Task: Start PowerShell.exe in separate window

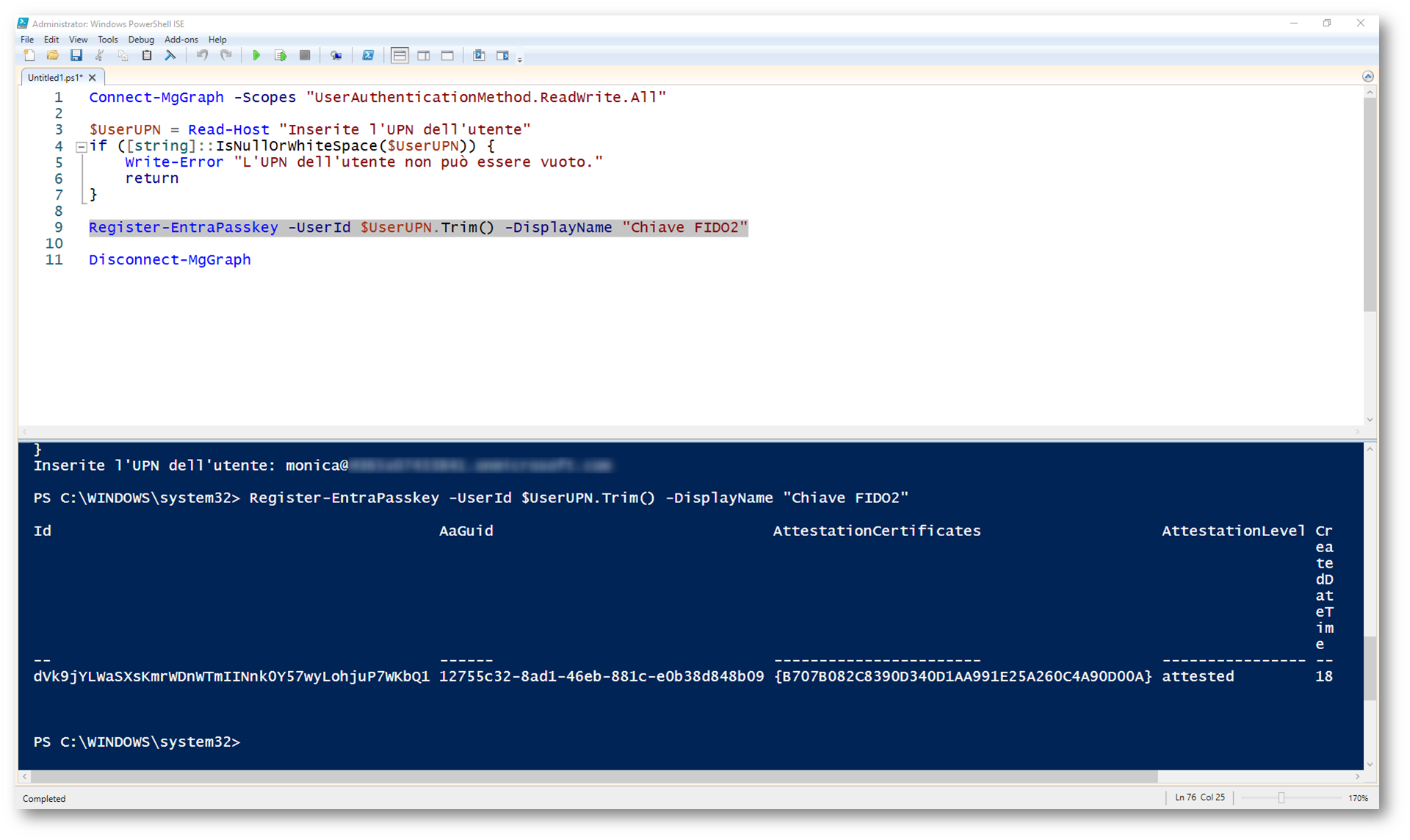Action: (x=368, y=56)
